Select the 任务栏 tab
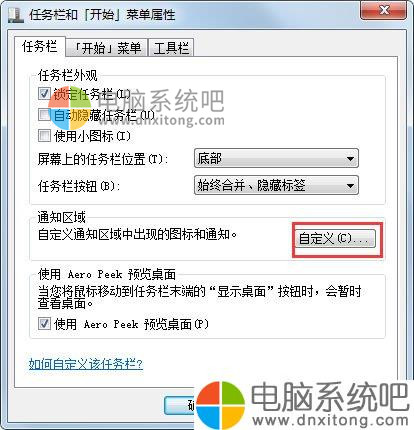The width and height of the screenshot is (414, 430). [x=39, y=46]
